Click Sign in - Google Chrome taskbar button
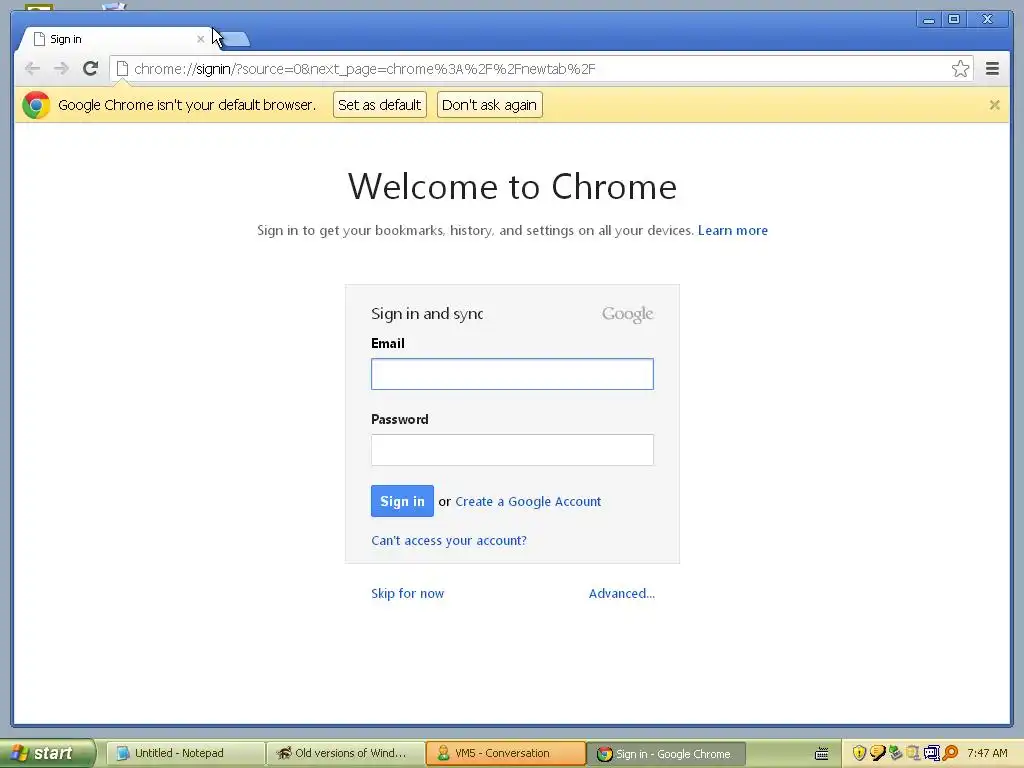The width and height of the screenshot is (1024, 768). pyautogui.click(x=666, y=754)
